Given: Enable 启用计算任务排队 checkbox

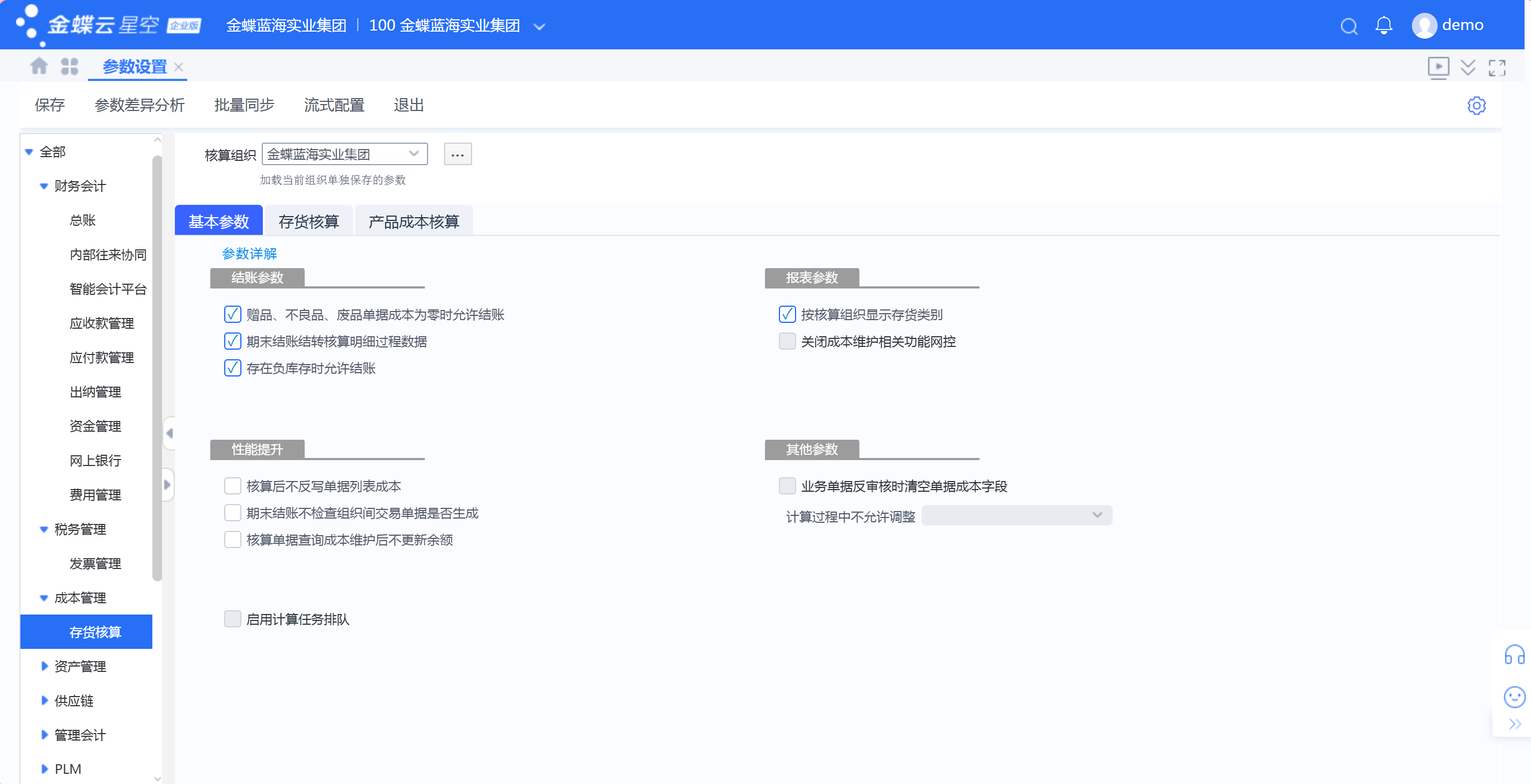Looking at the screenshot, I should (232, 619).
